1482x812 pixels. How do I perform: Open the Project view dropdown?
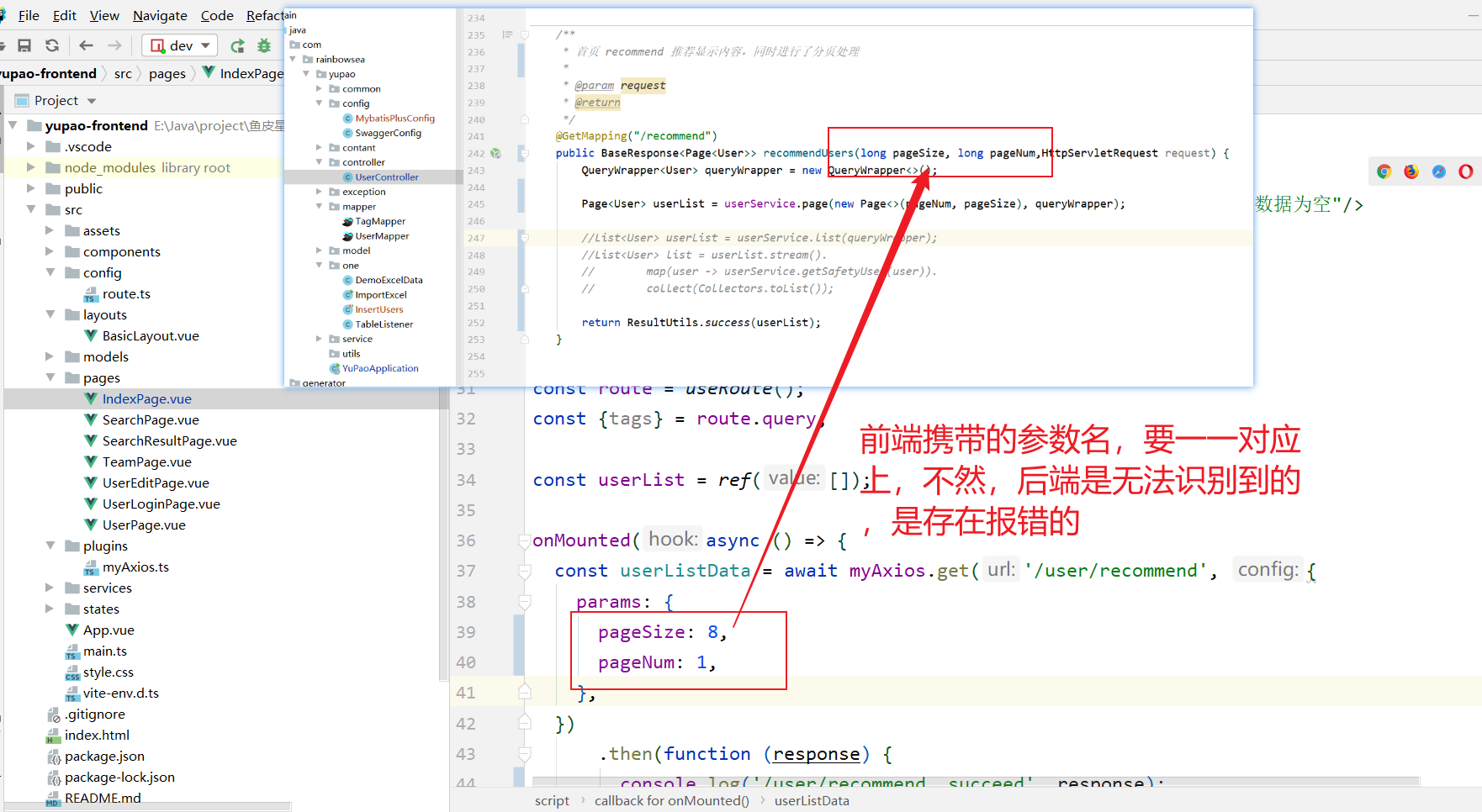pos(92,101)
